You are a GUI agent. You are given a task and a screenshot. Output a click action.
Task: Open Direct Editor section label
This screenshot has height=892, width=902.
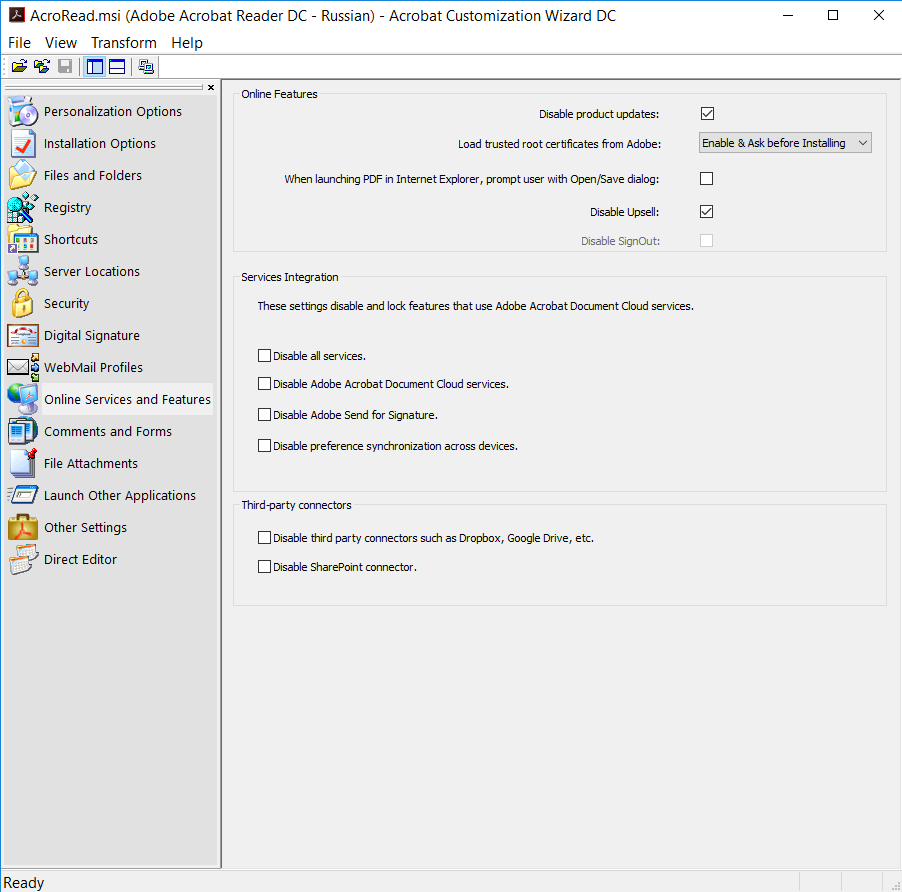80,559
